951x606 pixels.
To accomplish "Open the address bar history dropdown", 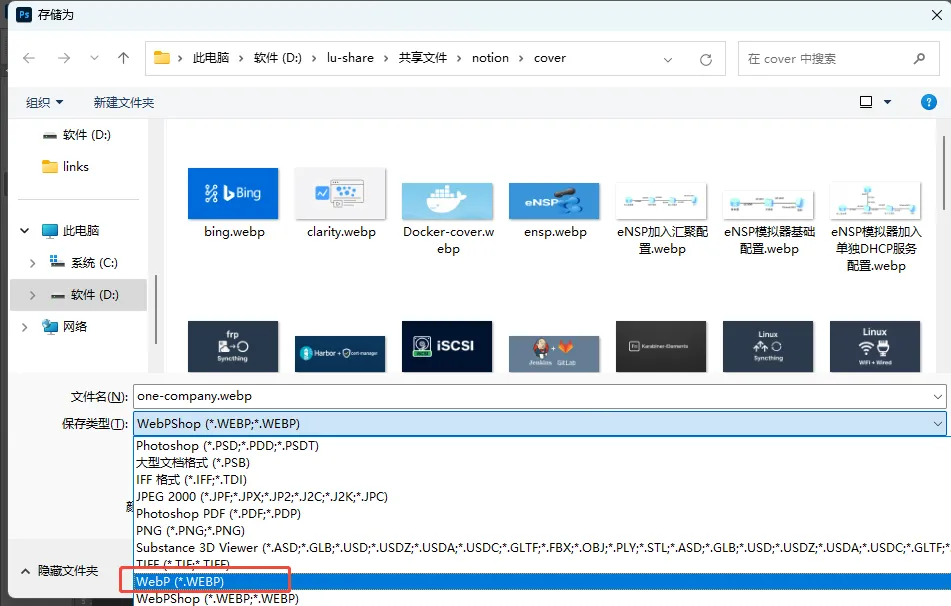I will coord(668,59).
